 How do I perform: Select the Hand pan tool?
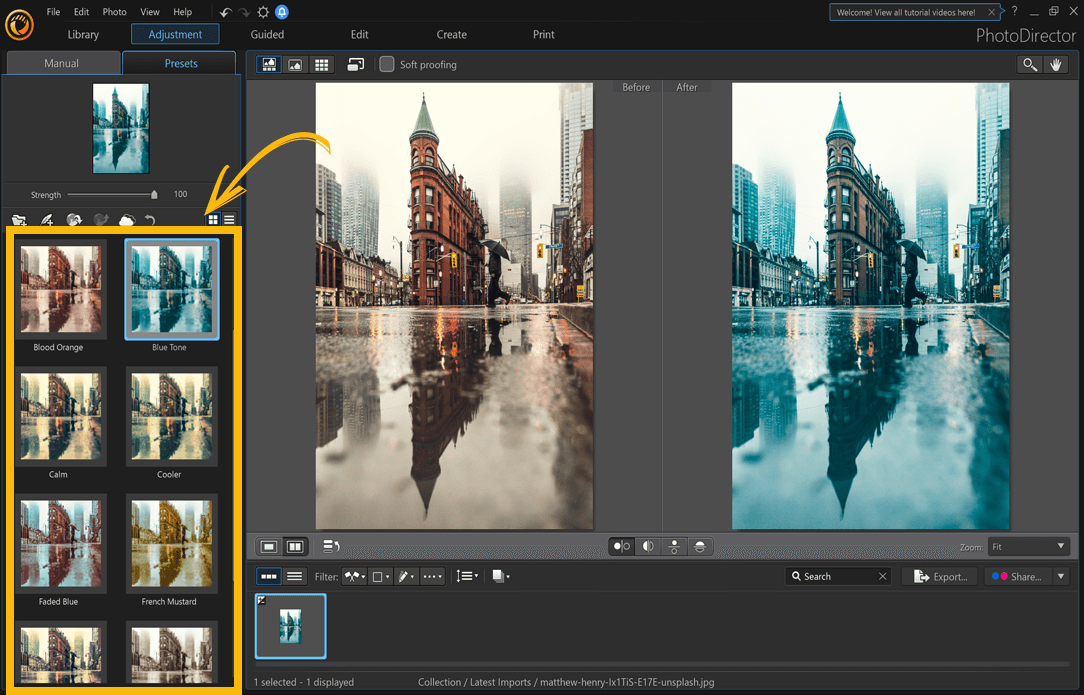(1056, 64)
